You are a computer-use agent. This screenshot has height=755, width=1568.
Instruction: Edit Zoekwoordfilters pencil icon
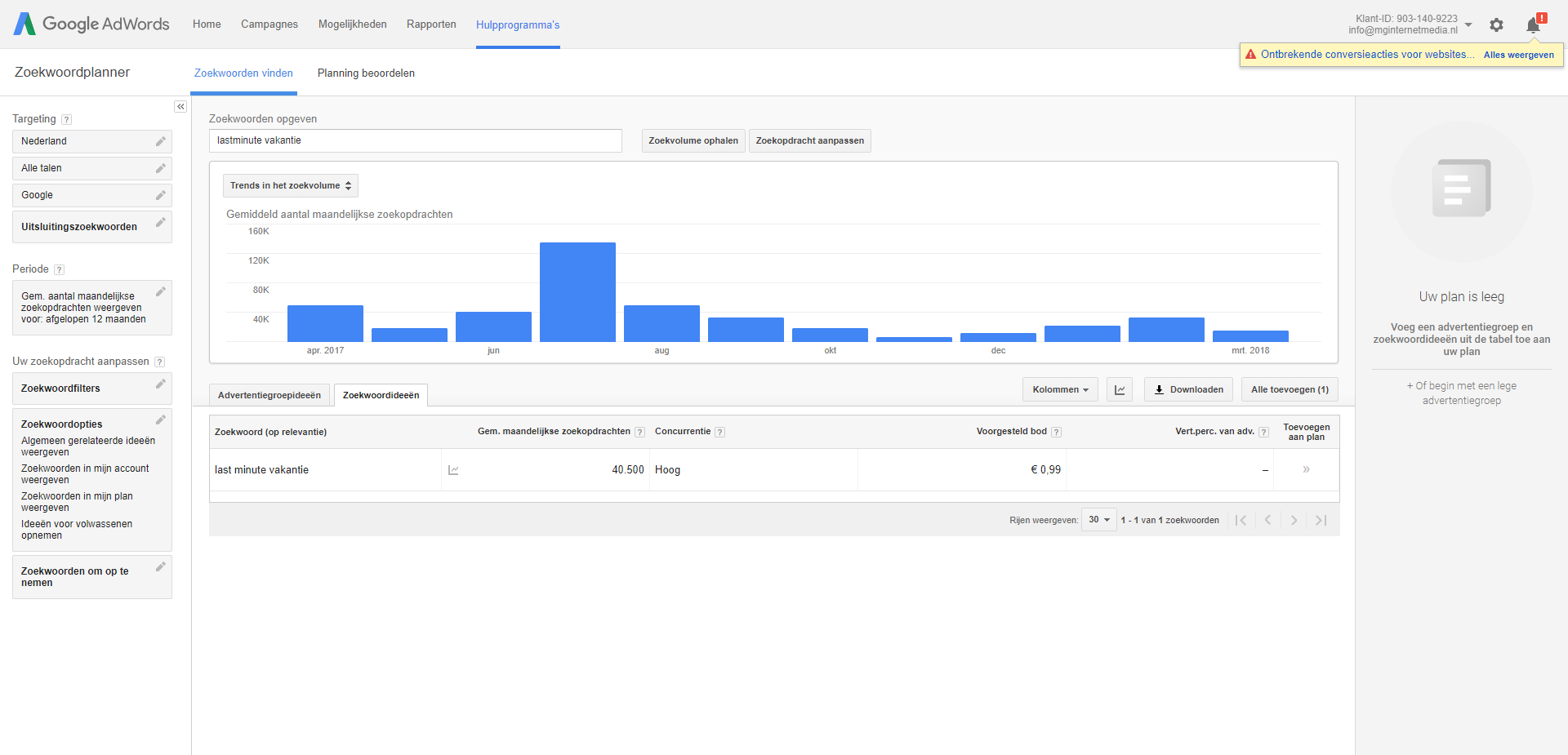coord(161,384)
